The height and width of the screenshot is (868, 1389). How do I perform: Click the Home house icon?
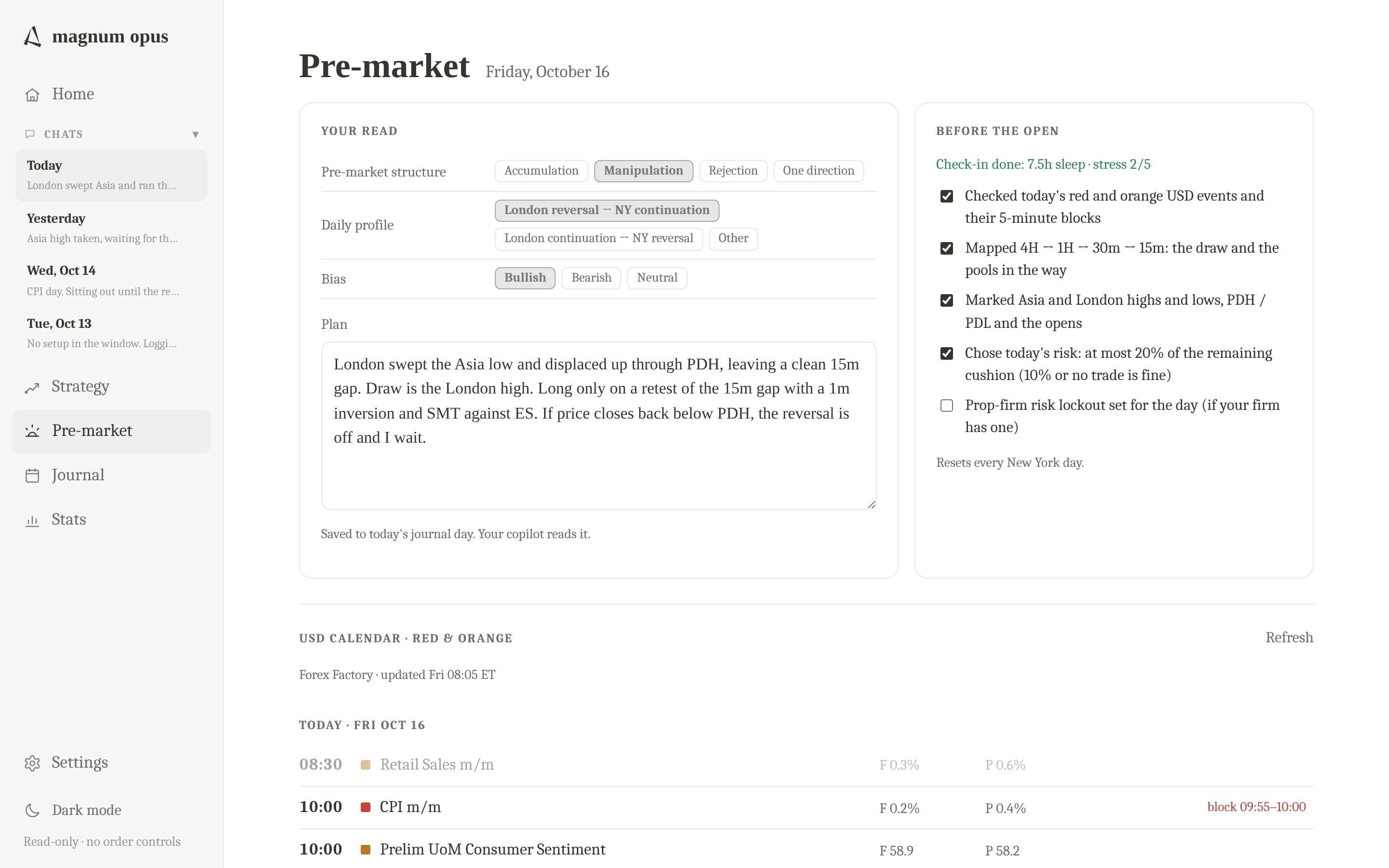tap(32, 95)
